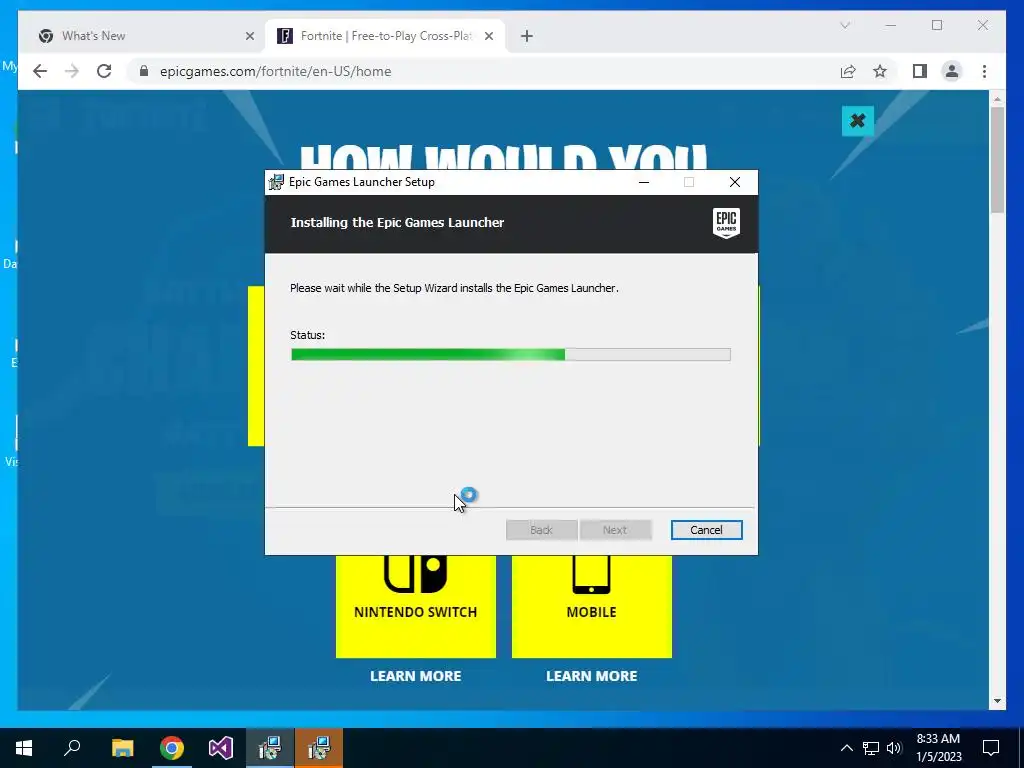This screenshot has width=1024, height=768.
Task: Open the Chrome three-dot menu
Action: click(x=984, y=71)
